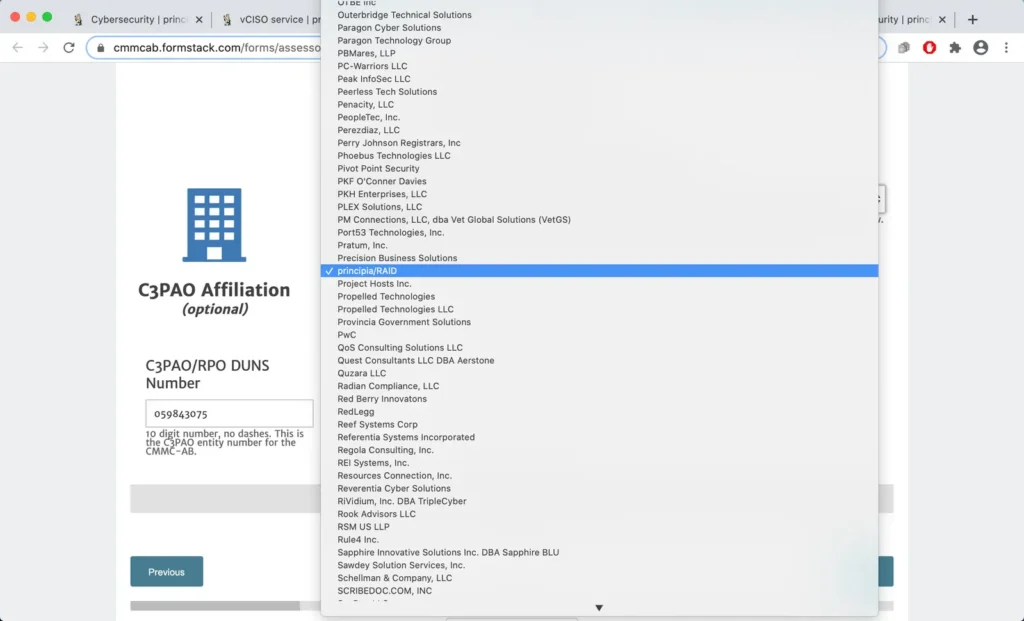Image resolution: width=1024 pixels, height=621 pixels.
Task: Pick Pratum, Inc. from list
Action: click(599, 246)
